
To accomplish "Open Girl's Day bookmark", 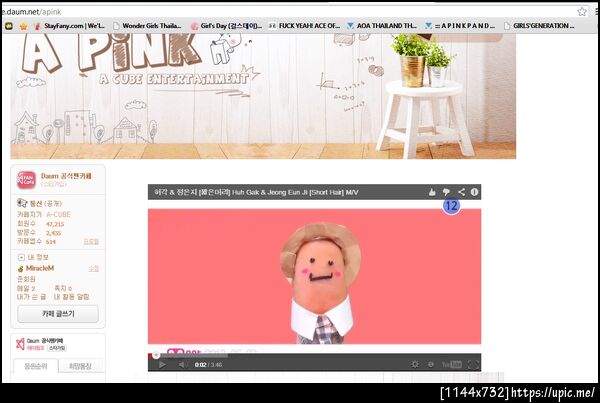I will click(x=227, y=26).
